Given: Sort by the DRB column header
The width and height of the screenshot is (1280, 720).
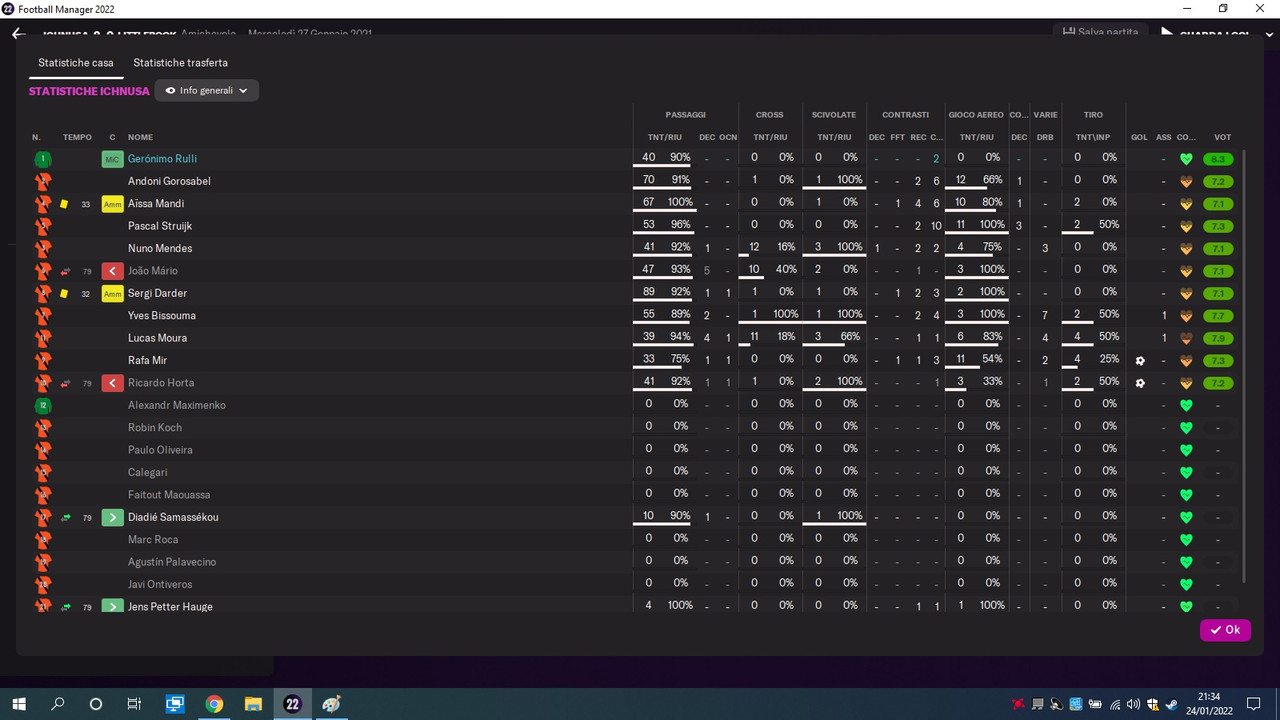Looking at the screenshot, I should (1045, 137).
